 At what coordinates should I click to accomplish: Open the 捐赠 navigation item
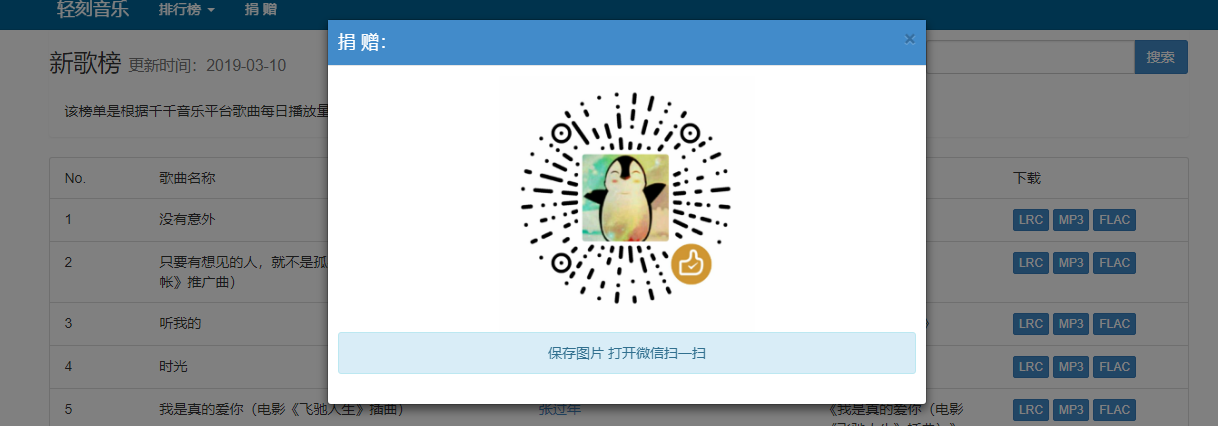coord(261,10)
